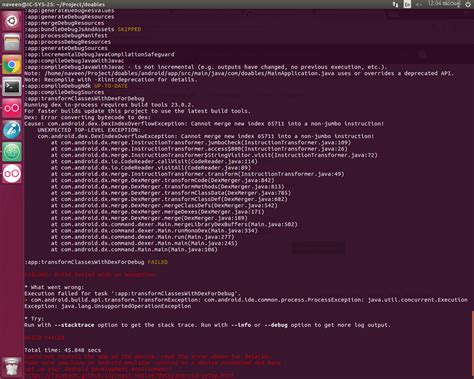
Task: Click the 'For faster builds update this project' line
Action: click(x=137, y=111)
